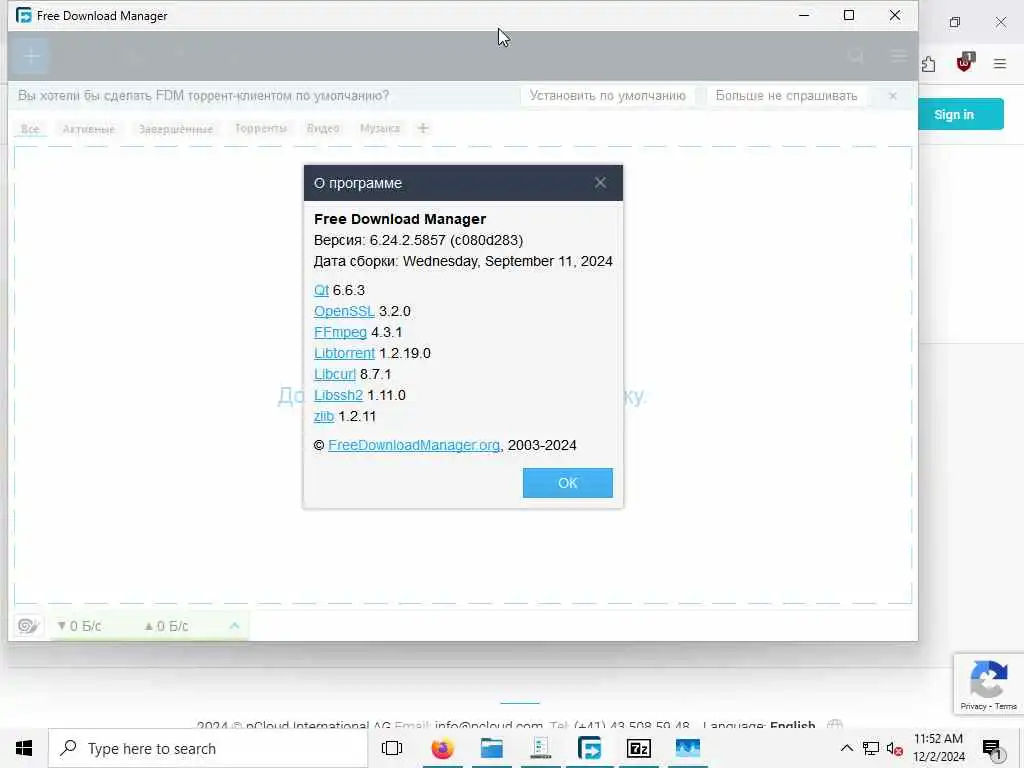Open the FDM search icon
The width and height of the screenshot is (1024, 768).
pos(856,56)
